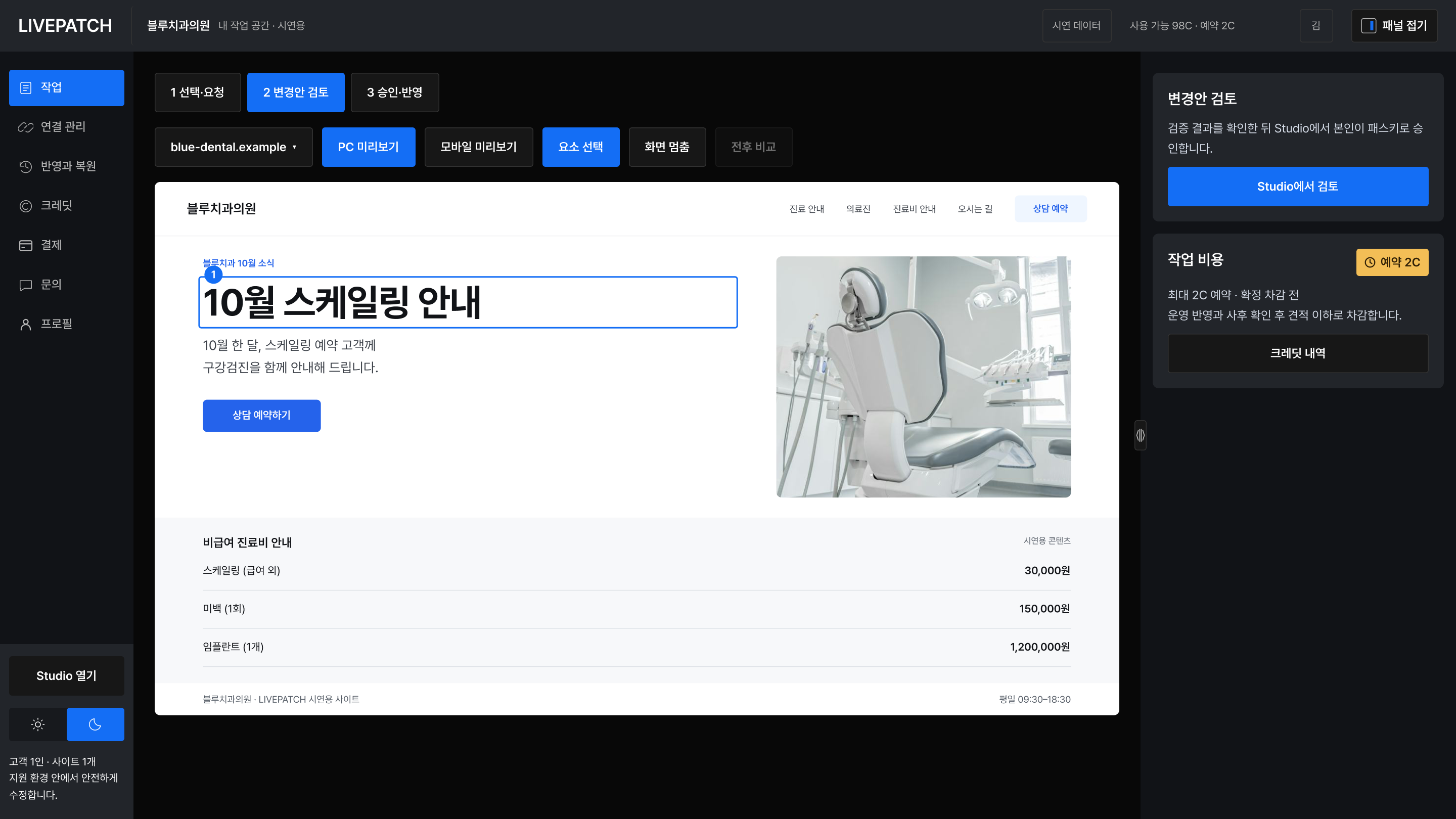The image size is (1456, 819).
Task: Click the LIVEPATCH logo
Action: coord(65,25)
